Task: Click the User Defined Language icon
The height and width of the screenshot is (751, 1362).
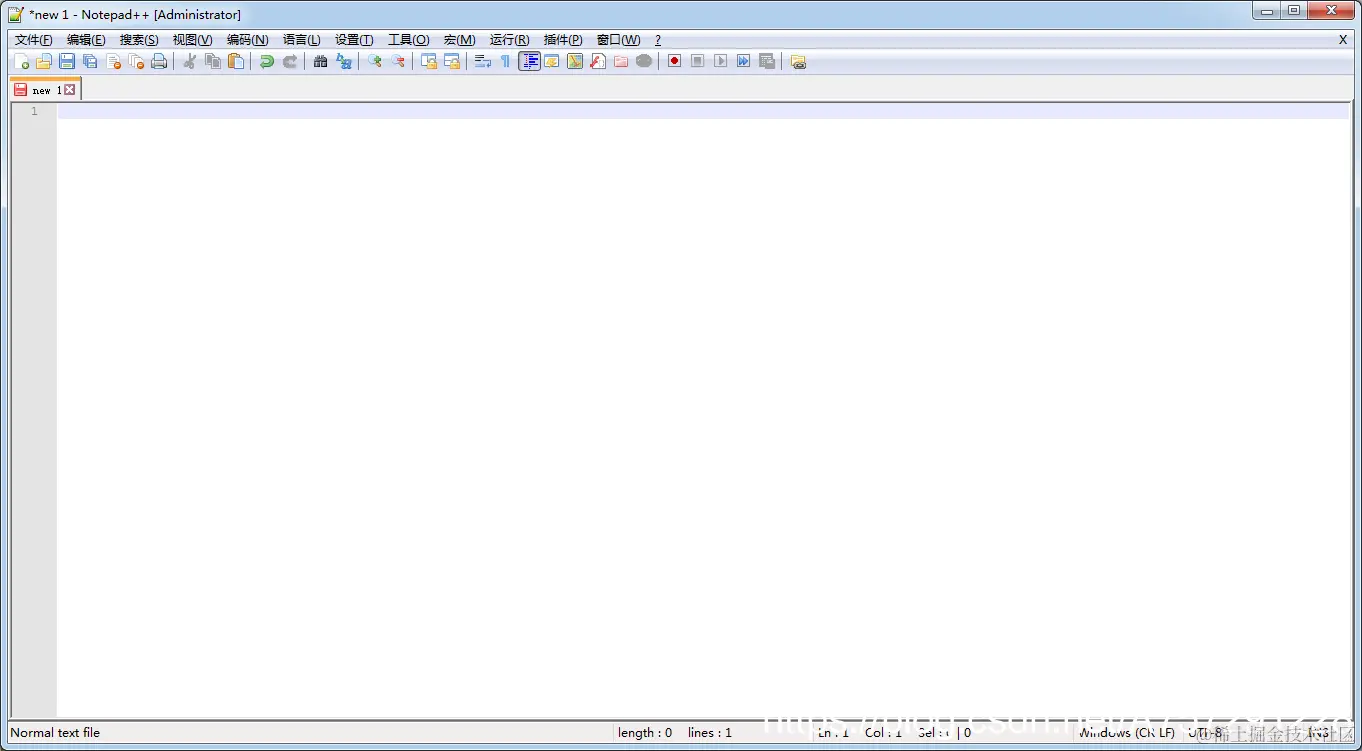Action: pos(551,61)
